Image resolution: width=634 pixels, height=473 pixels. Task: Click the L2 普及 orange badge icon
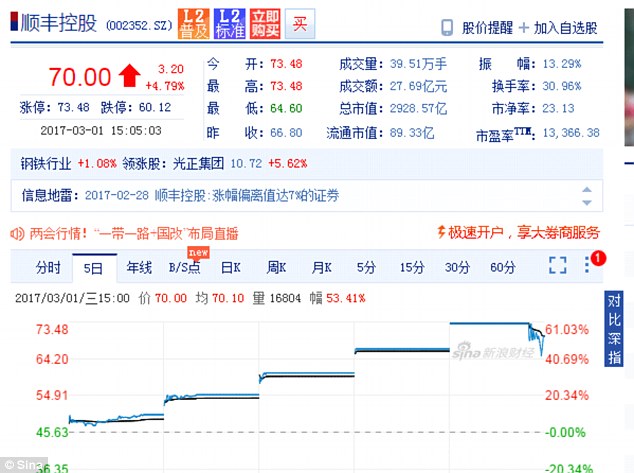193,22
